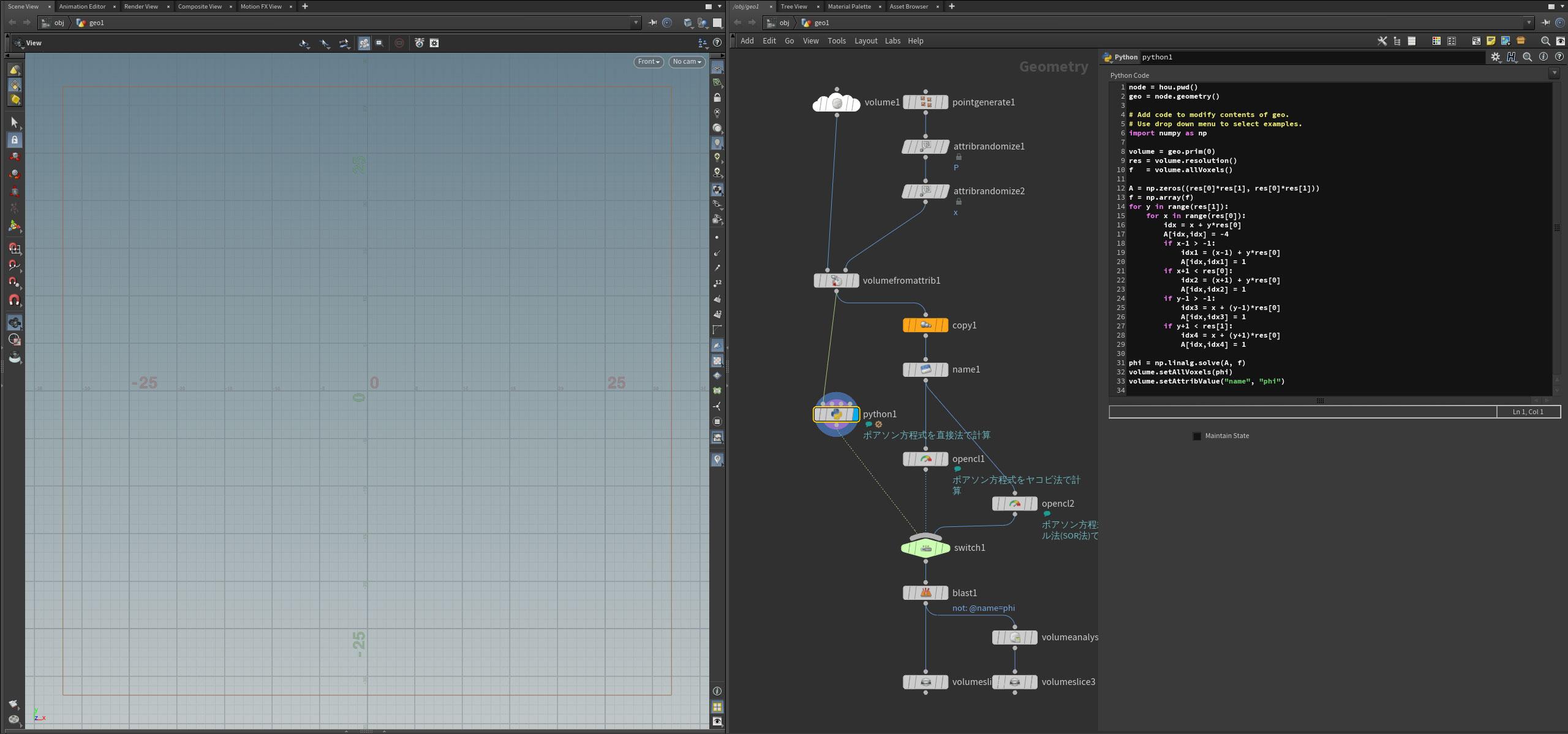Search parameters with the magnifier in Python pane
This screenshot has width=1568, height=734.
coord(1528,57)
